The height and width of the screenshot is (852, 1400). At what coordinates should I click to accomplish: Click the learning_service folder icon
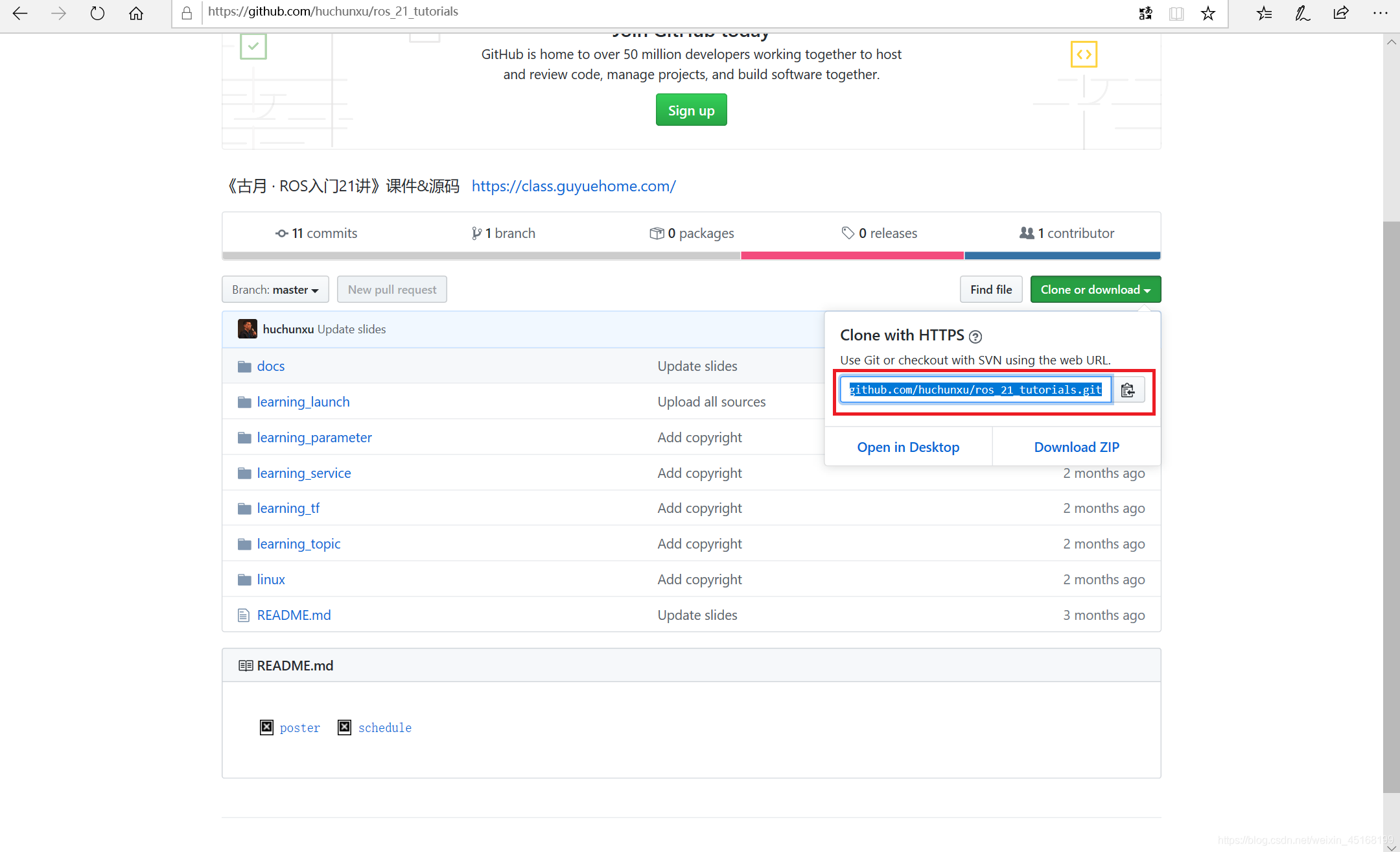[x=244, y=473]
